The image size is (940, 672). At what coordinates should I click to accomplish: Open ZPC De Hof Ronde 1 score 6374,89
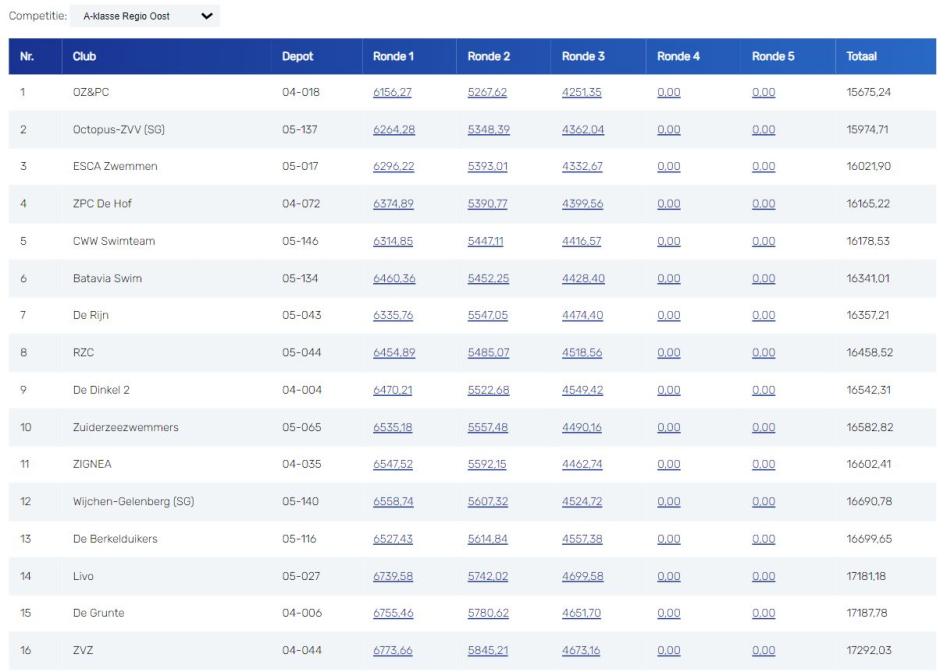(x=393, y=204)
